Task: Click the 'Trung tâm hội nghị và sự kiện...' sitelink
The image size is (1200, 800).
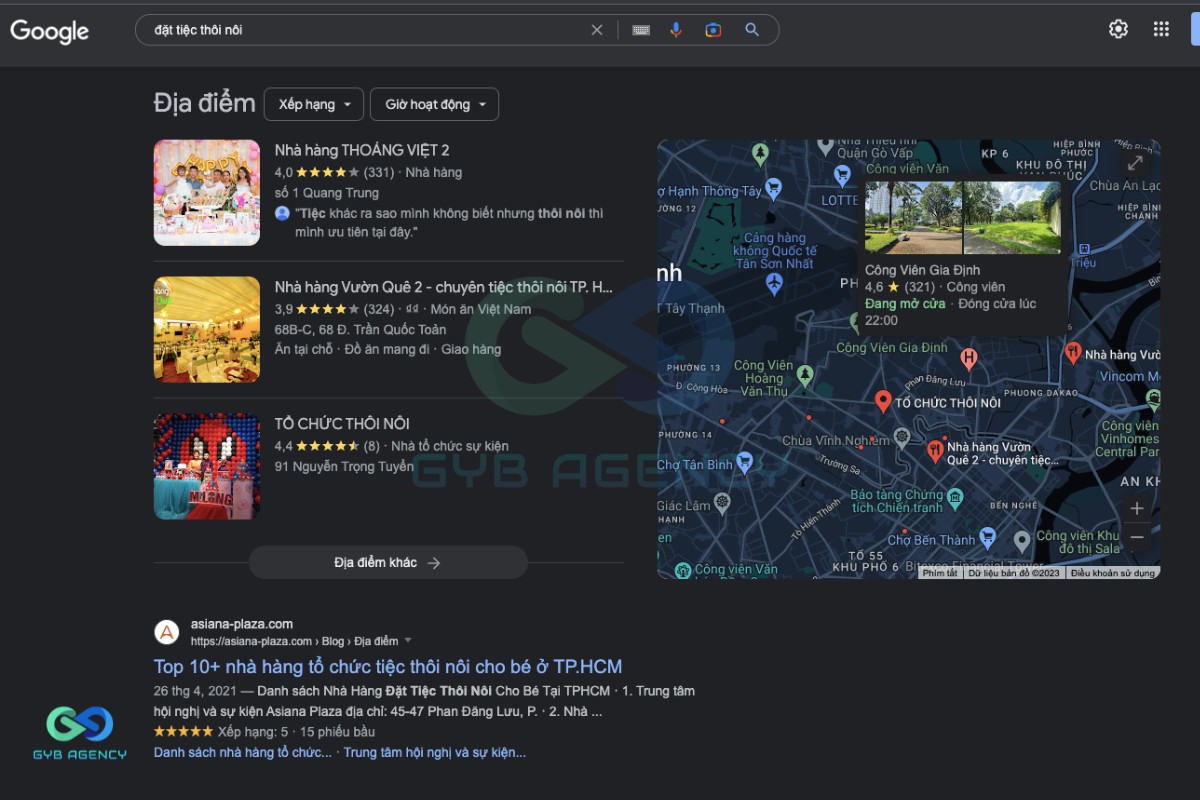Action: (x=435, y=752)
